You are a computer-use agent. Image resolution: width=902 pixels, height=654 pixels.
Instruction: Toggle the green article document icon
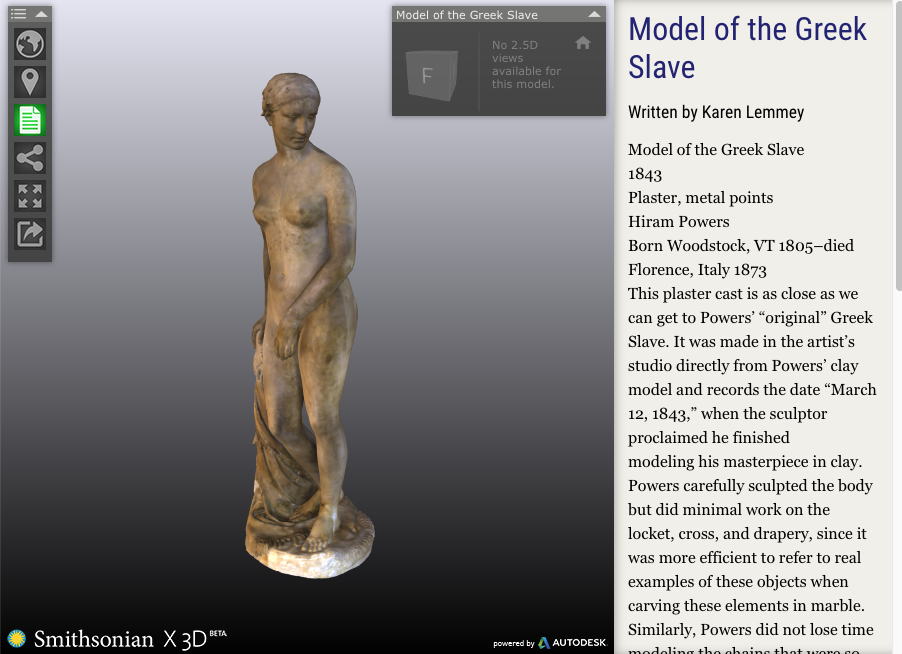30,120
